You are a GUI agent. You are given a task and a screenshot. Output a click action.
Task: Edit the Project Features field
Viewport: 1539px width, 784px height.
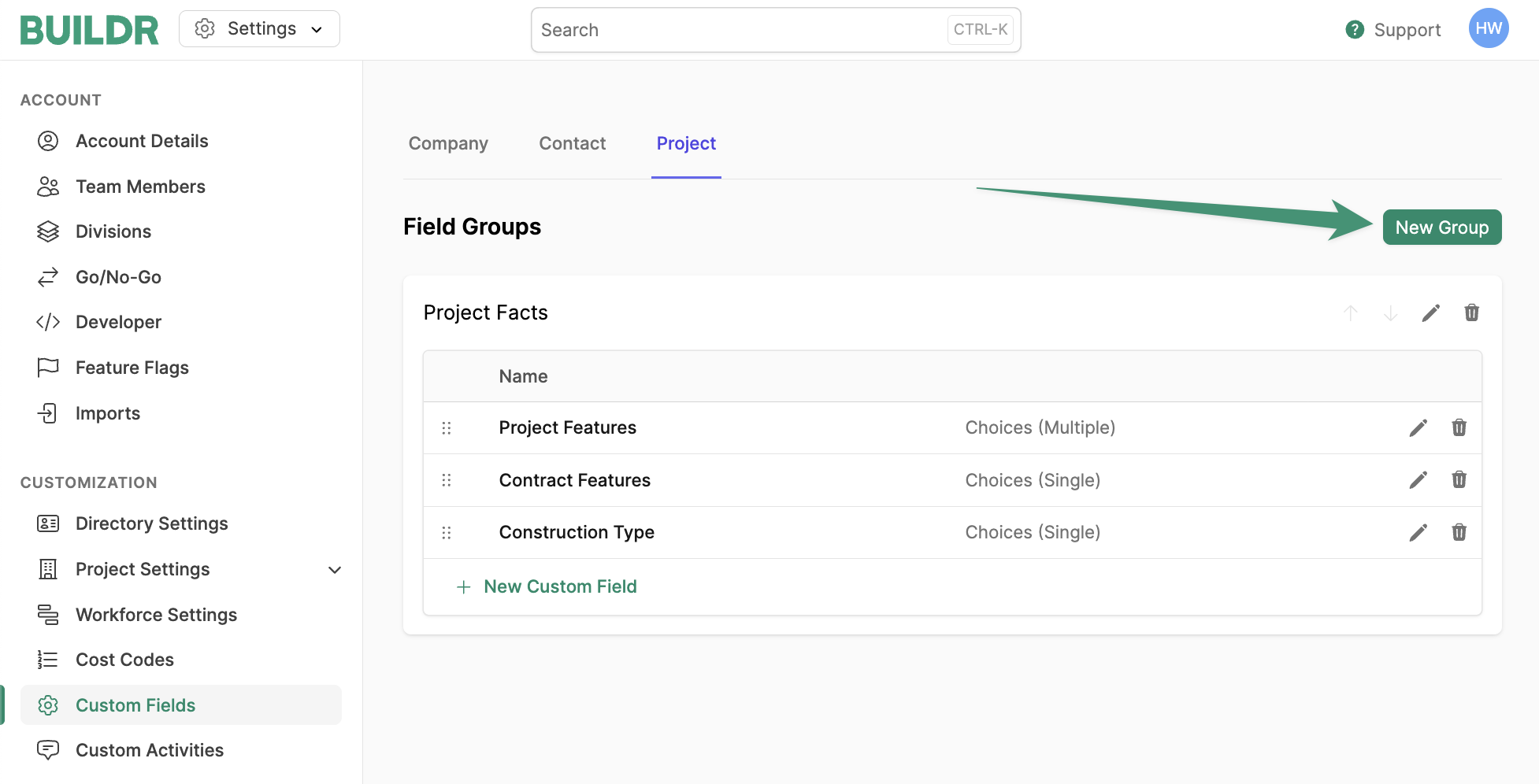[x=1418, y=428]
